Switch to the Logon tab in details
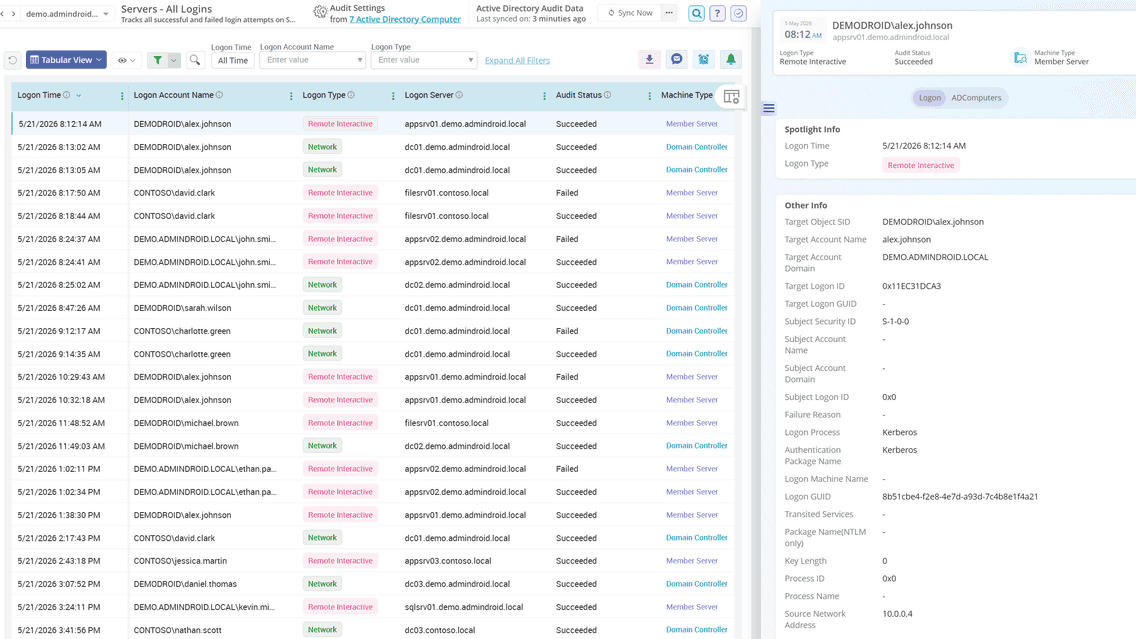 tap(930, 98)
